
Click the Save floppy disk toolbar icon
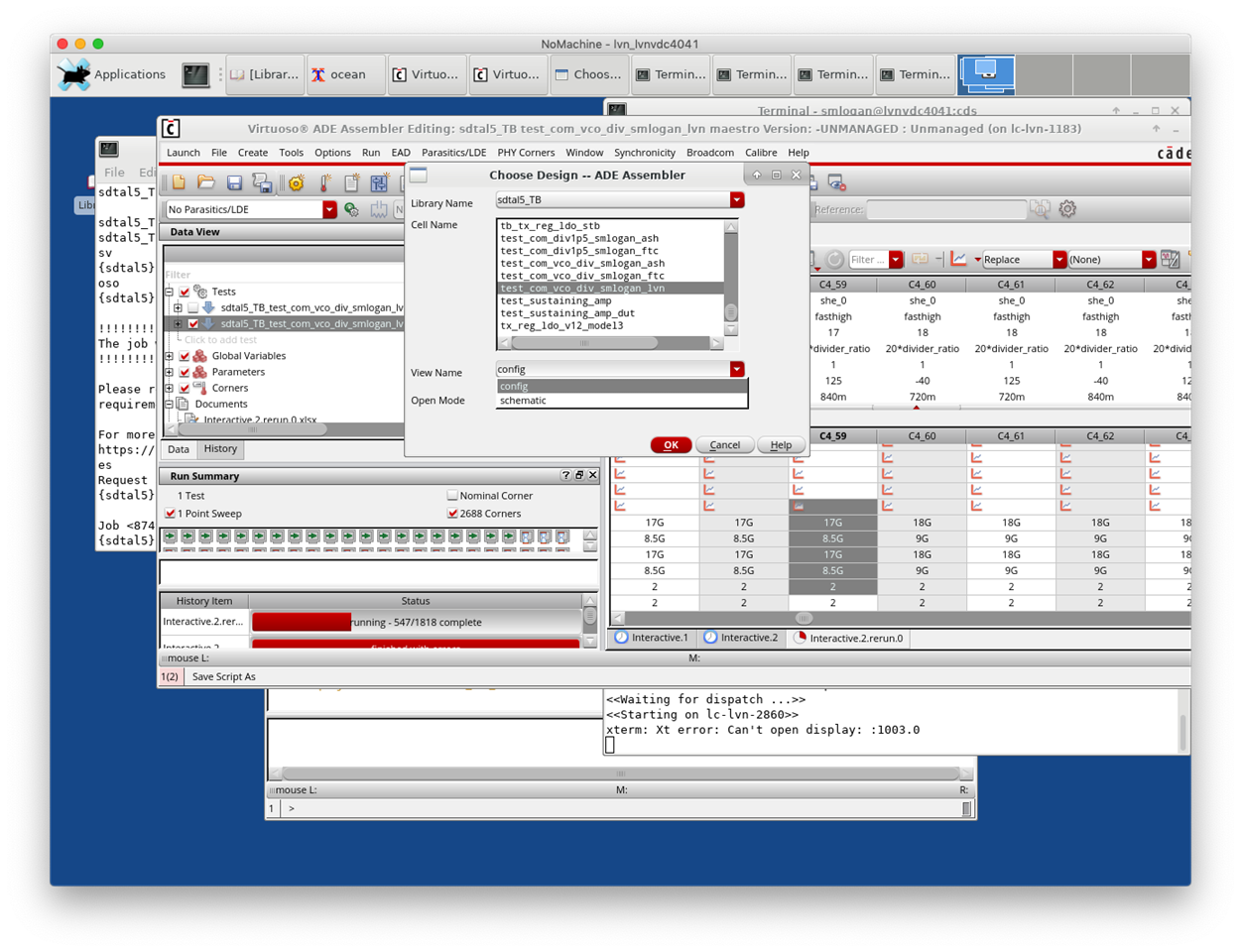[234, 183]
